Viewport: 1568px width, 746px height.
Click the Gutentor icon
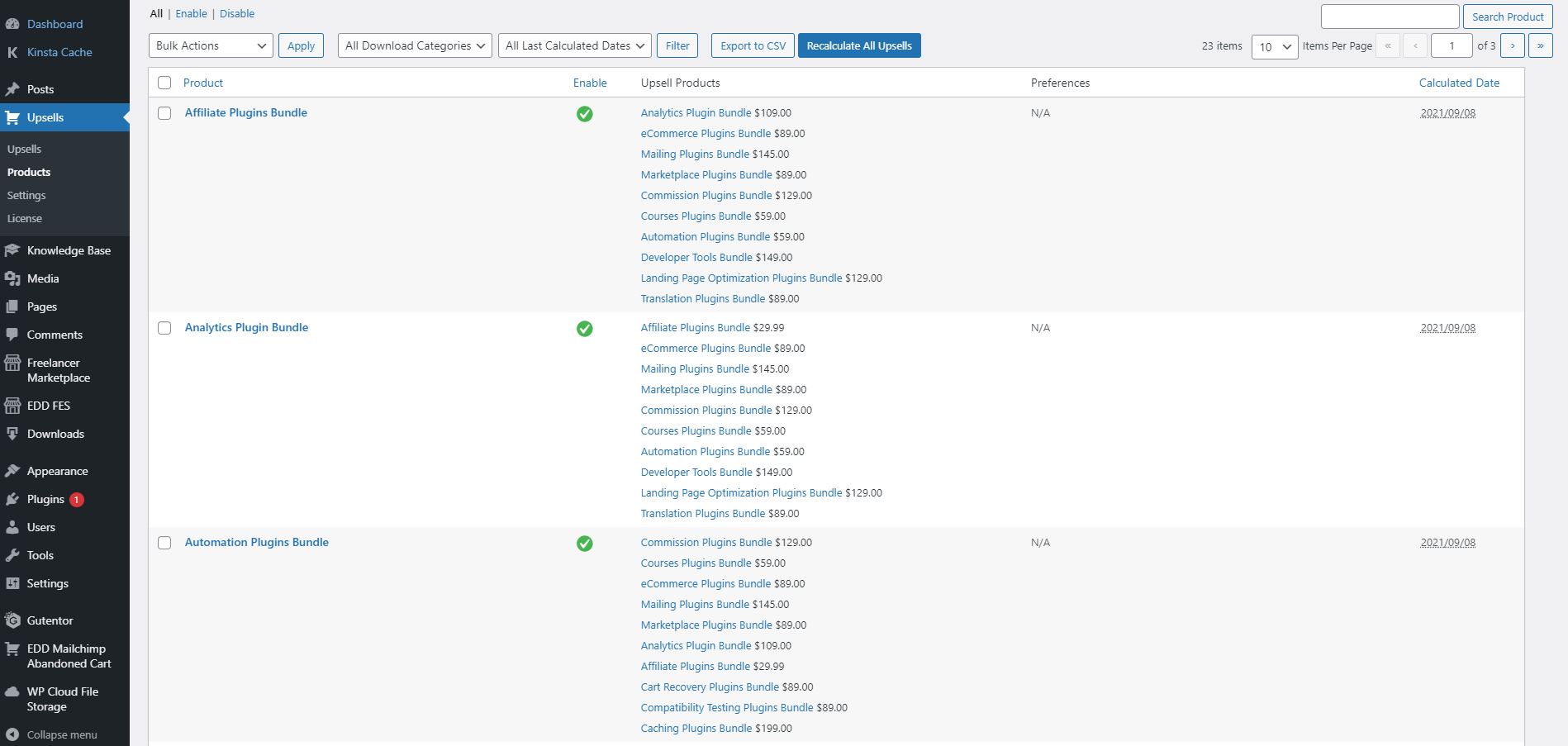12,620
